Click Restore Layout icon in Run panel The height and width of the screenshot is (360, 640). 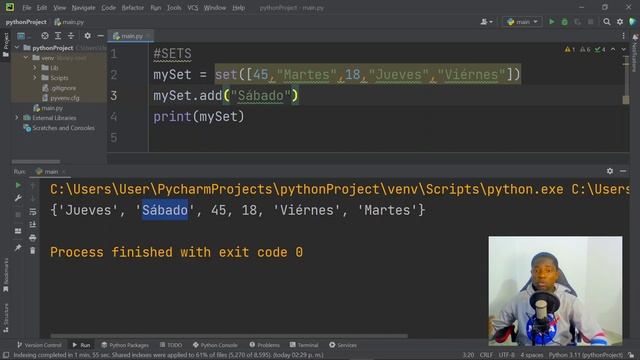pos(18,231)
